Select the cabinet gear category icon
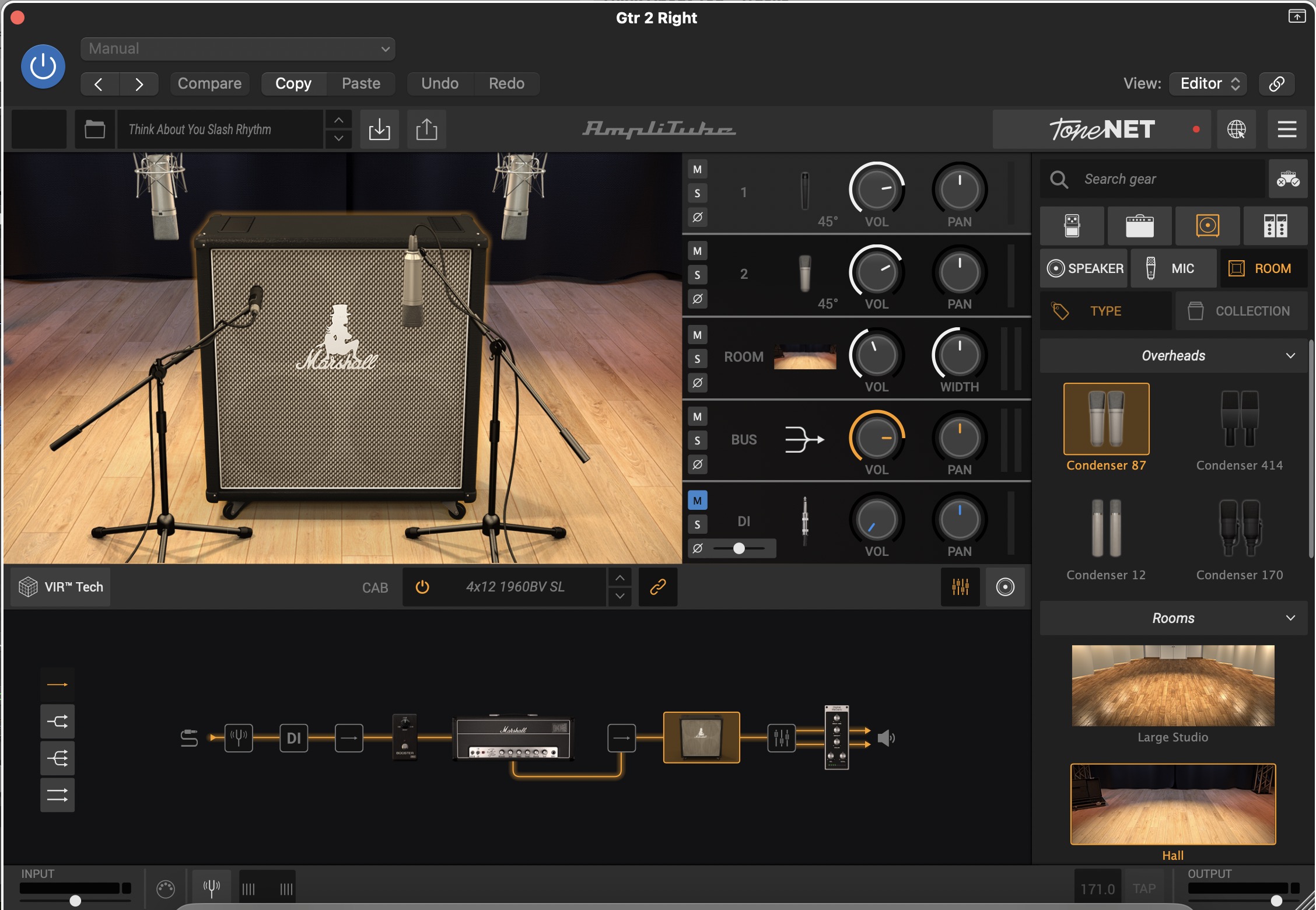This screenshot has height=910, width=1316. coord(1207,226)
